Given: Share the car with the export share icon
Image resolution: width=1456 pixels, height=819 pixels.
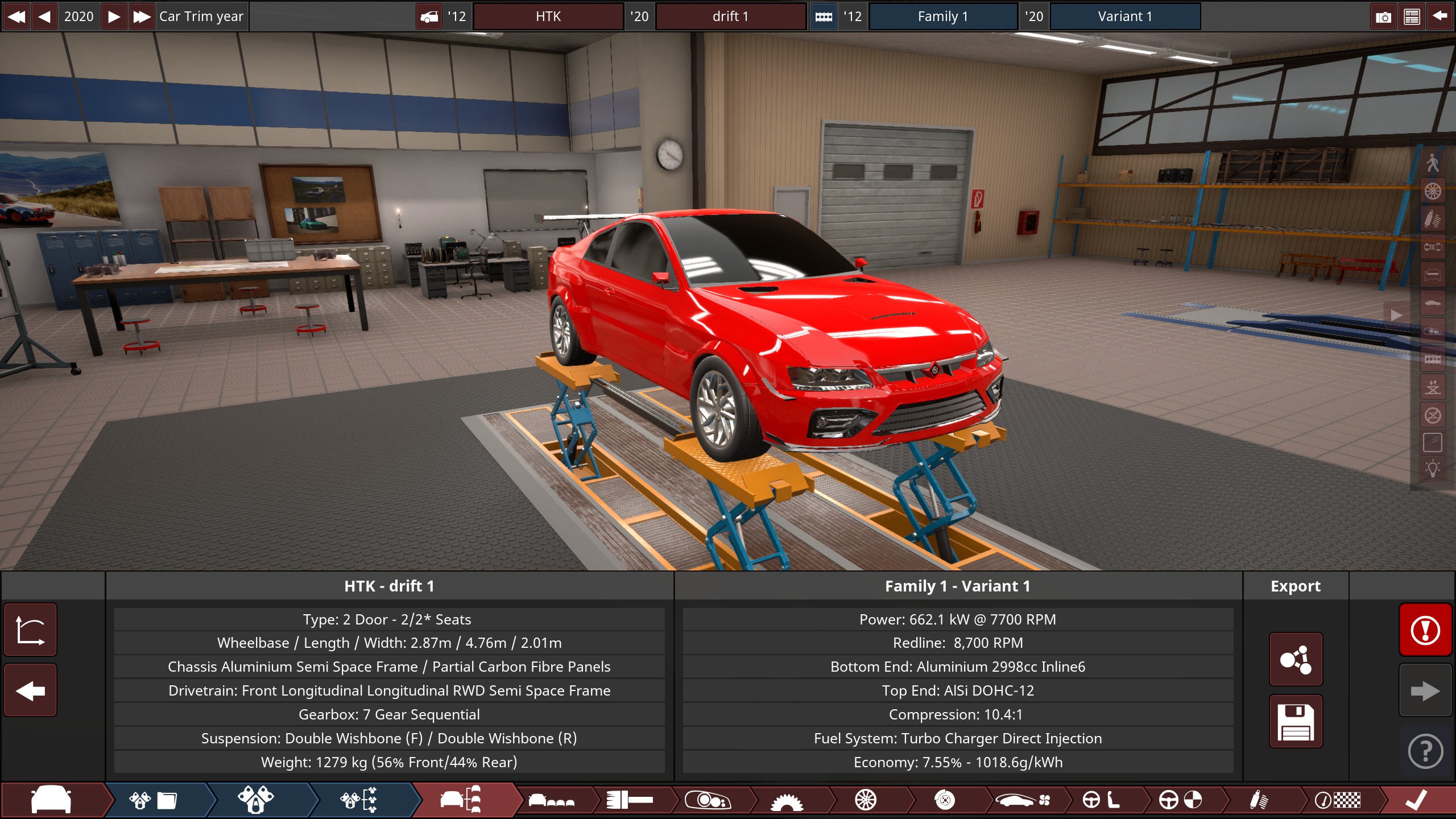Looking at the screenshot, I should [x=1296, y=660].
